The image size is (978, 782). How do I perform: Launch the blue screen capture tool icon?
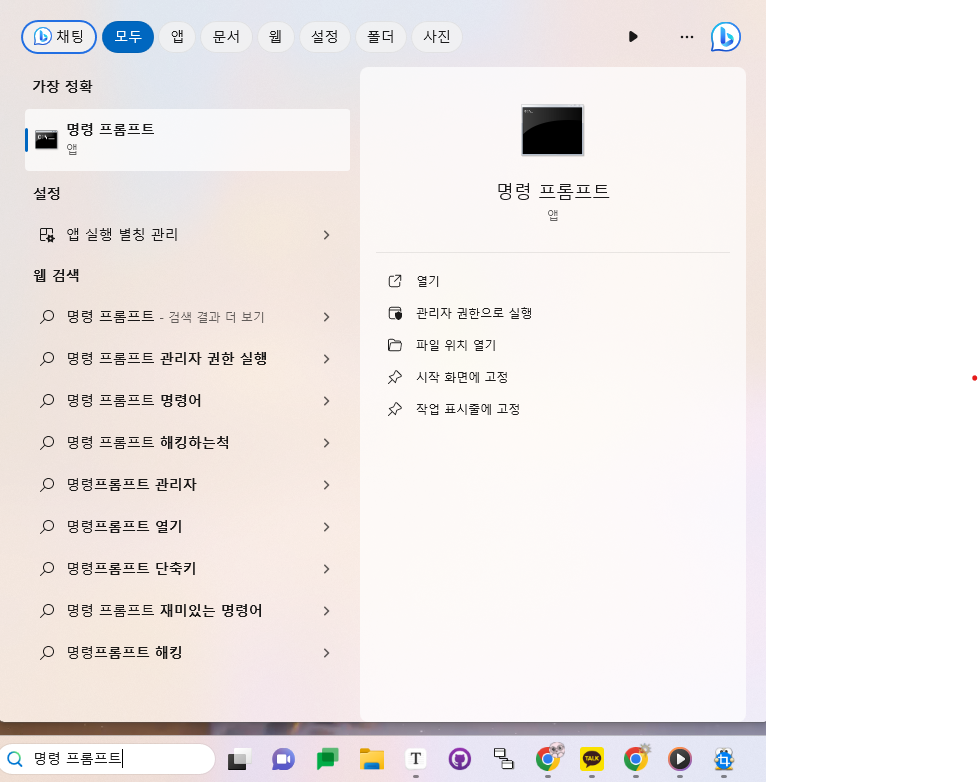tap(724, 759)
